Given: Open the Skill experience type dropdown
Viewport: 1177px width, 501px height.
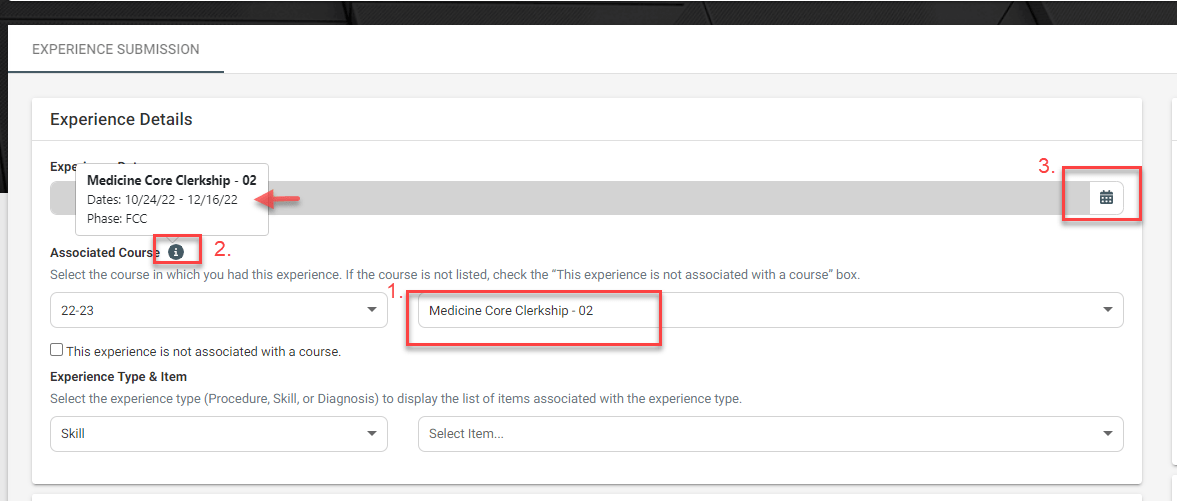Looking at the screenshot, I should (218, 434).
